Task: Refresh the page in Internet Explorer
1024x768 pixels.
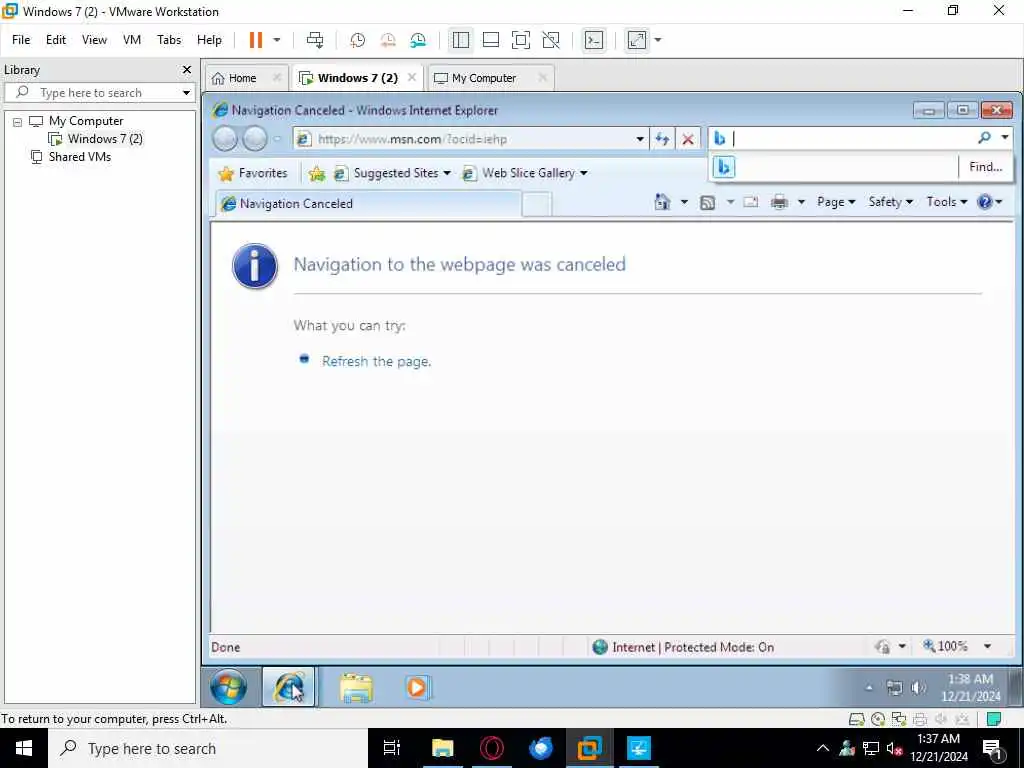Action: tap(662, 139)
